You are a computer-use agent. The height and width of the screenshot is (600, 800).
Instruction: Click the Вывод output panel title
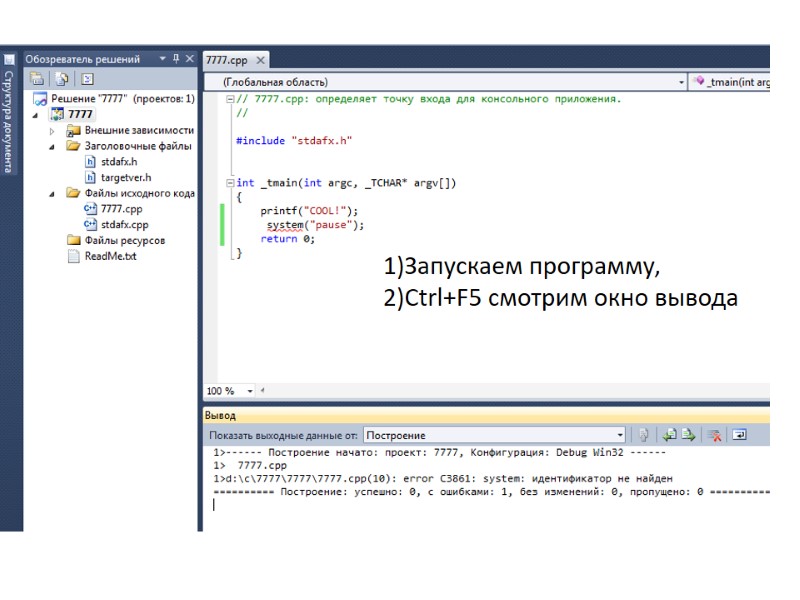coord(220,416)
